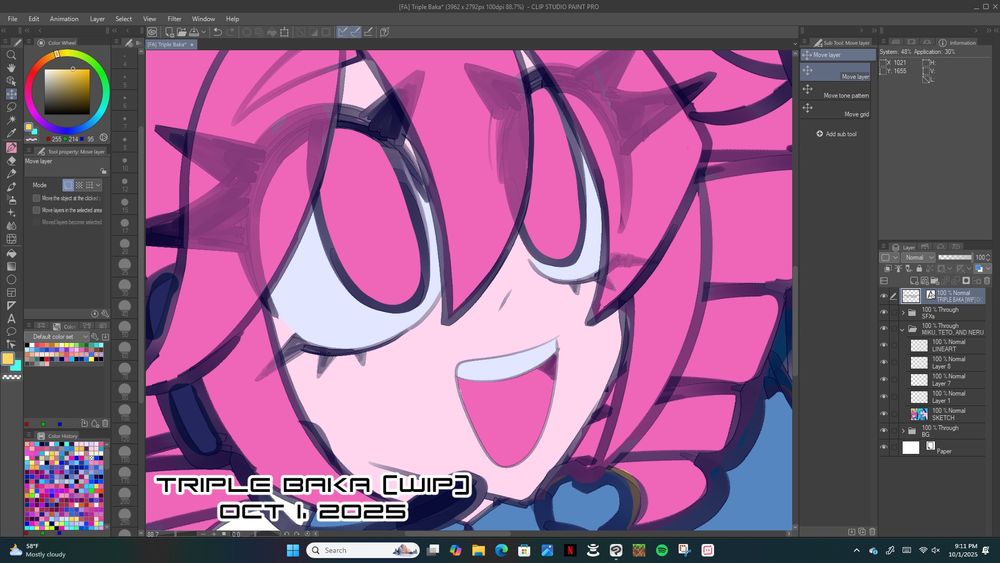Expand the SFXs layer folder
Image resolution: width=1000 pixels, height=563 pixels.
coord(902,312)
